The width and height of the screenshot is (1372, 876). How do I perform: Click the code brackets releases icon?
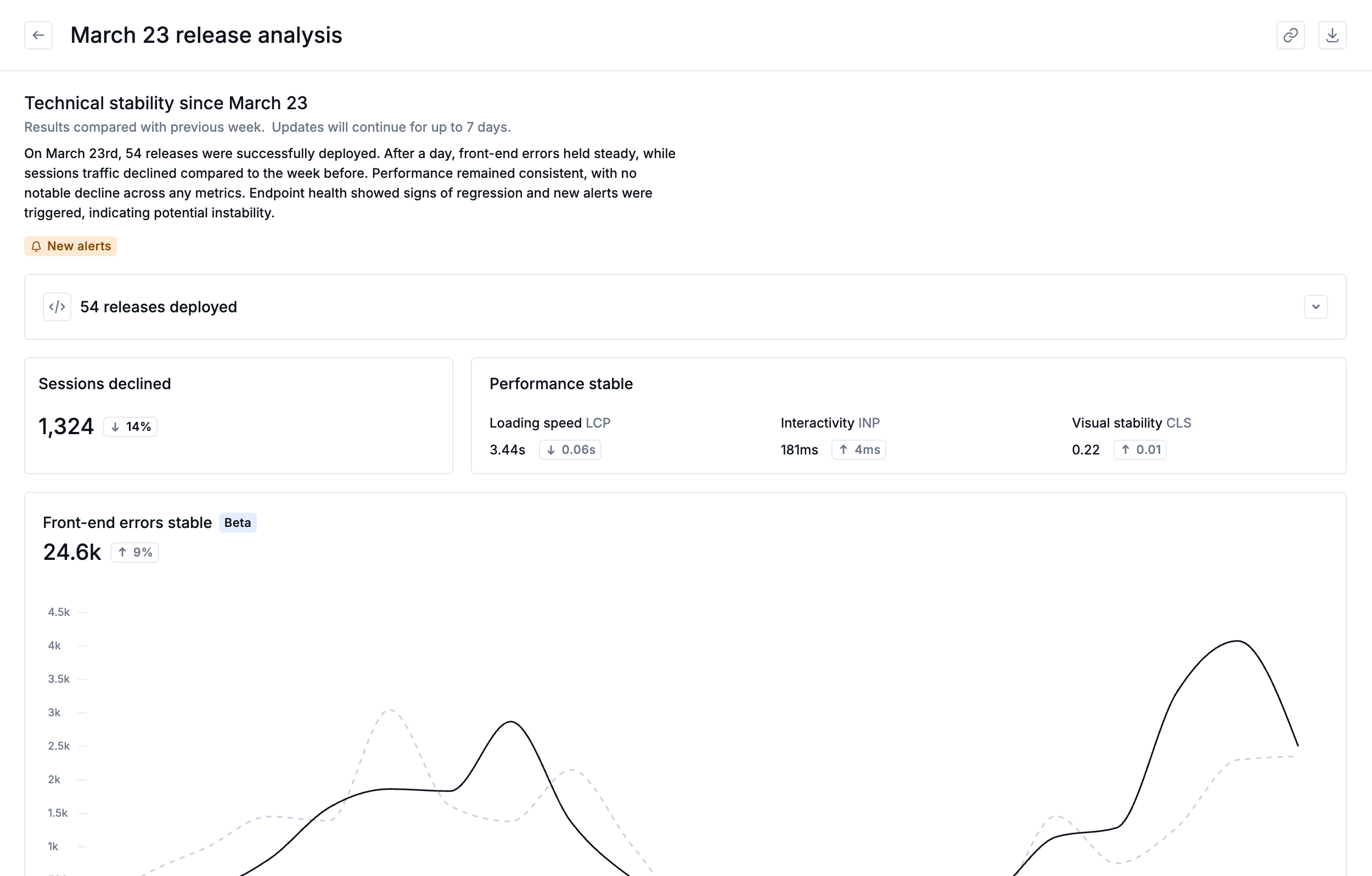(x=57, y=307)
